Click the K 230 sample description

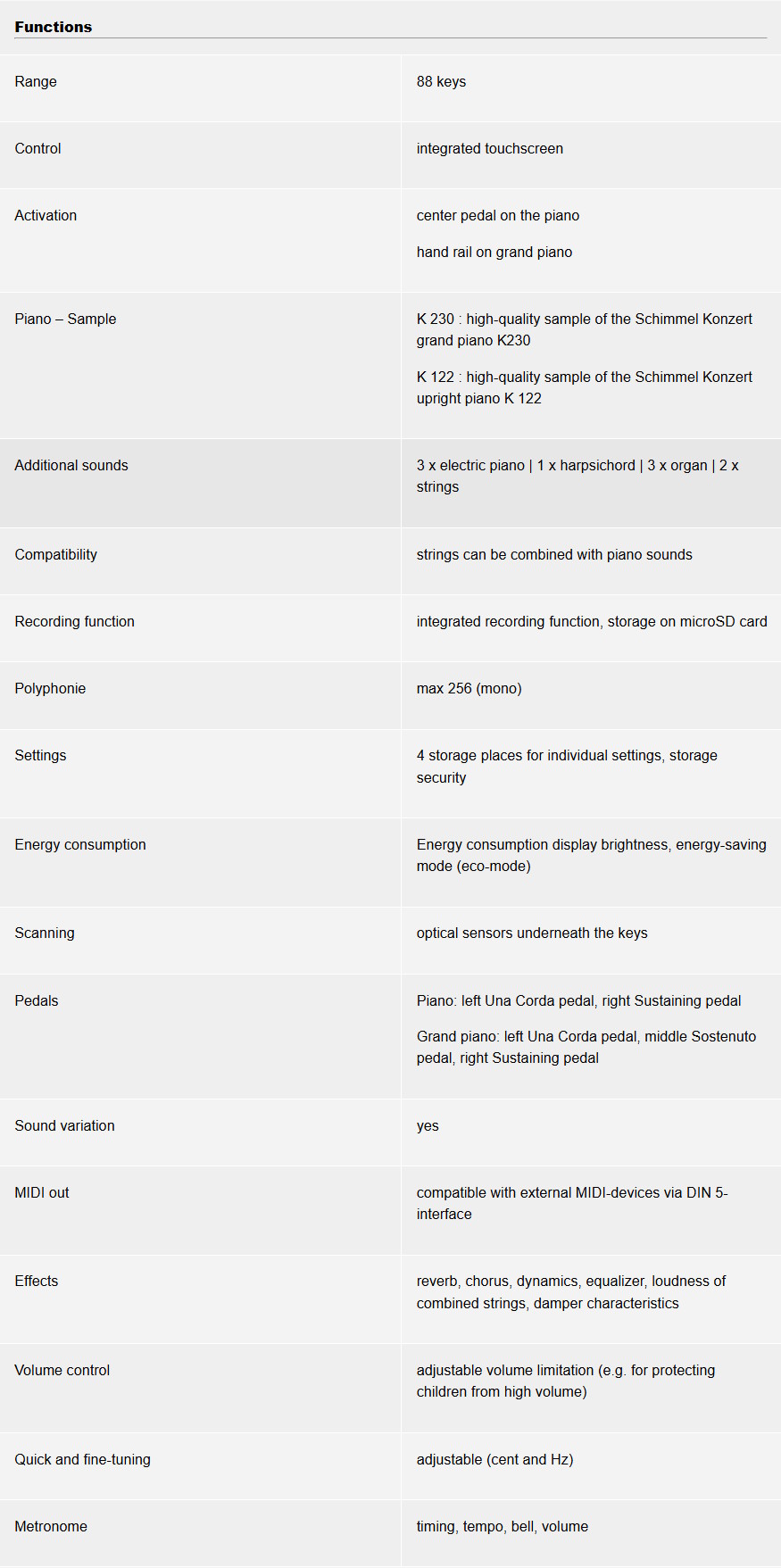click(584, 329)
